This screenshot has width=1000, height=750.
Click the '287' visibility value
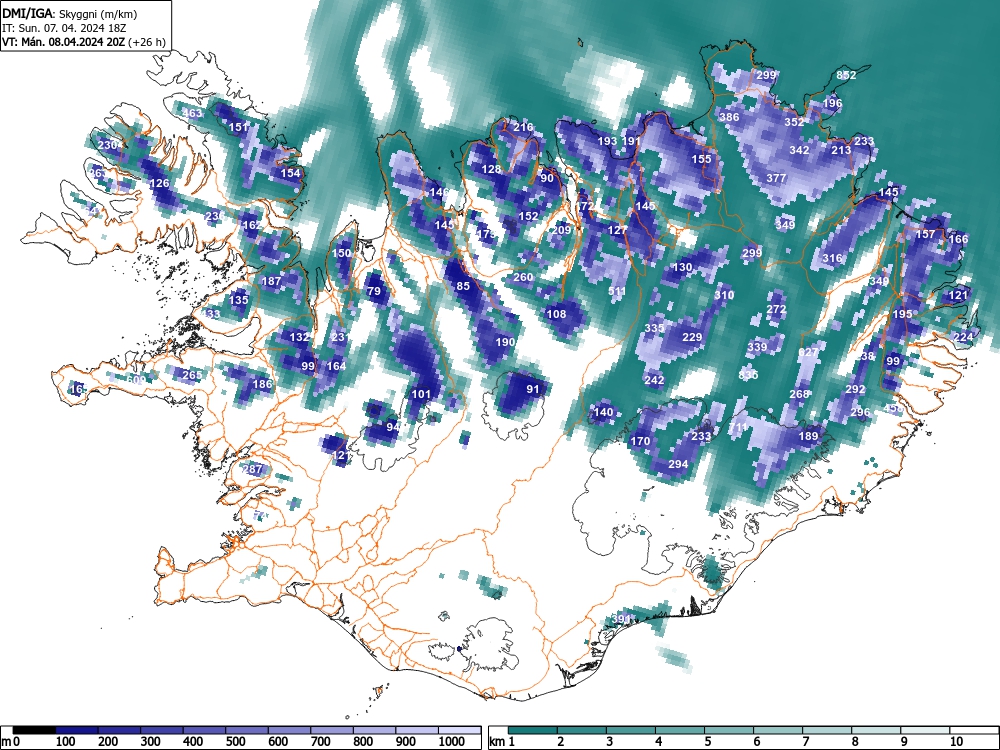pos(253,469)
